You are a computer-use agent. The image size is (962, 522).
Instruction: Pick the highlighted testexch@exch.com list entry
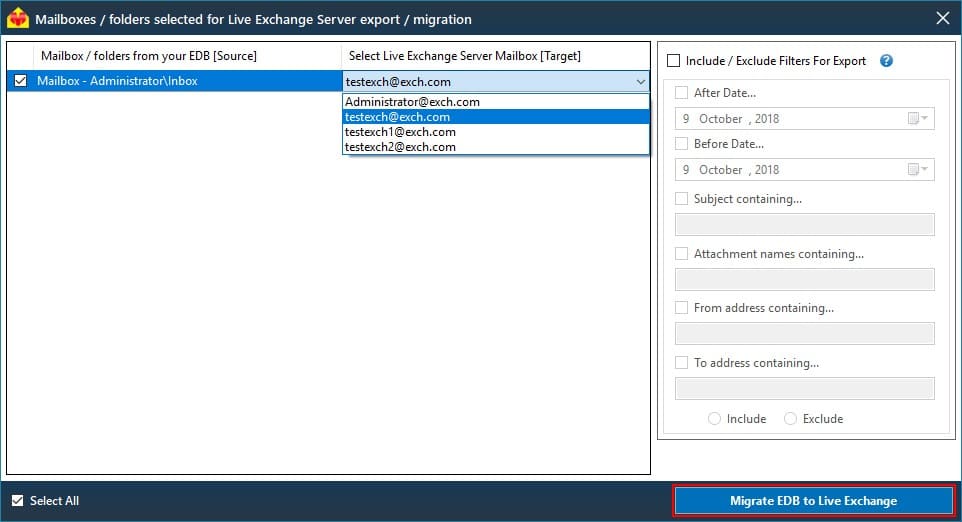pos(397,117)
